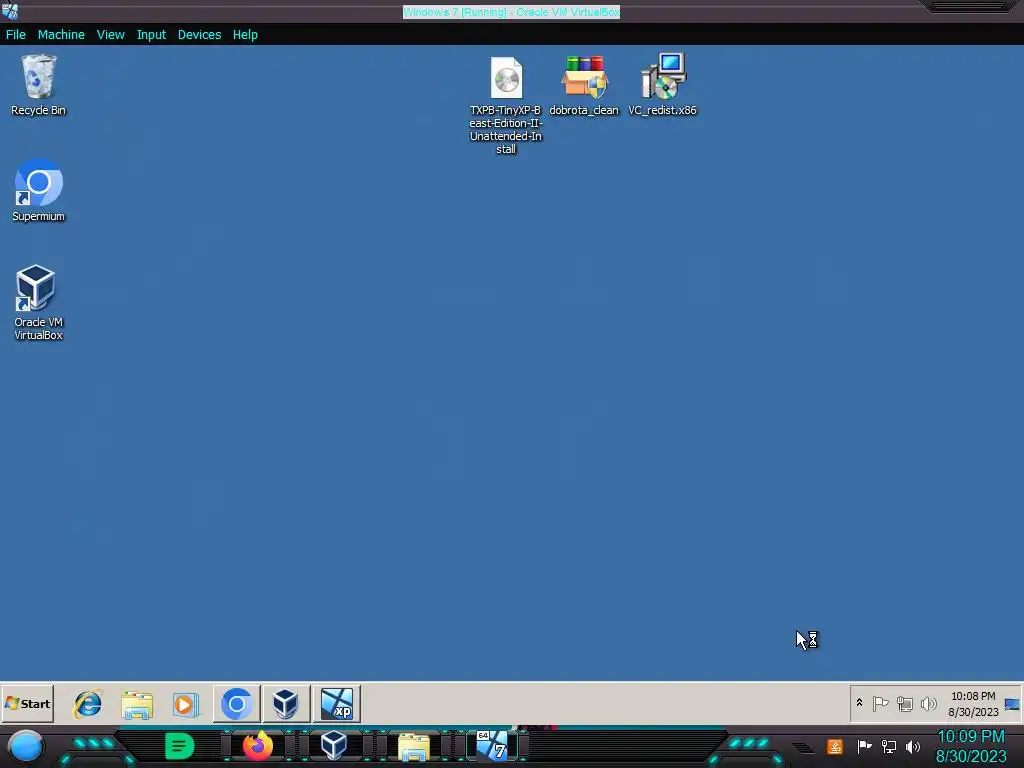Viewport: 1024px width, 768px height.
Task: Click the guest Show Desktop button
Action: [1012, 703]
